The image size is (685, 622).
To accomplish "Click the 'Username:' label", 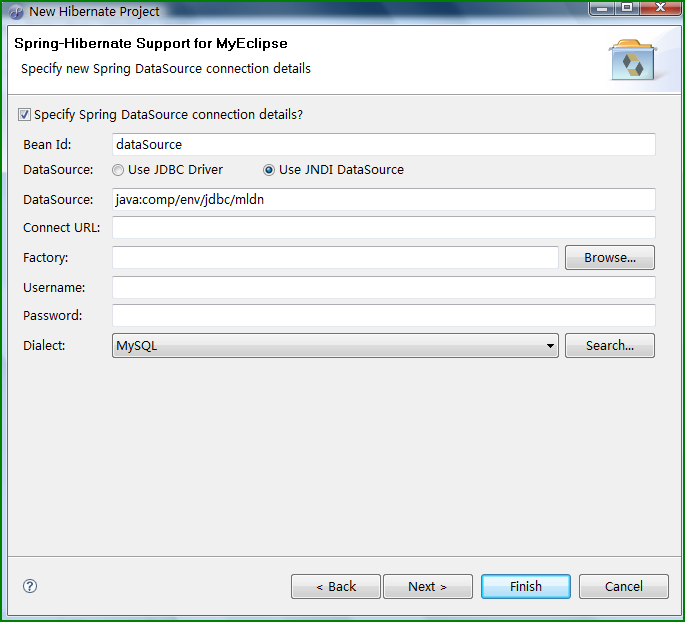I will pyautogui.click(x=54, y=287).
